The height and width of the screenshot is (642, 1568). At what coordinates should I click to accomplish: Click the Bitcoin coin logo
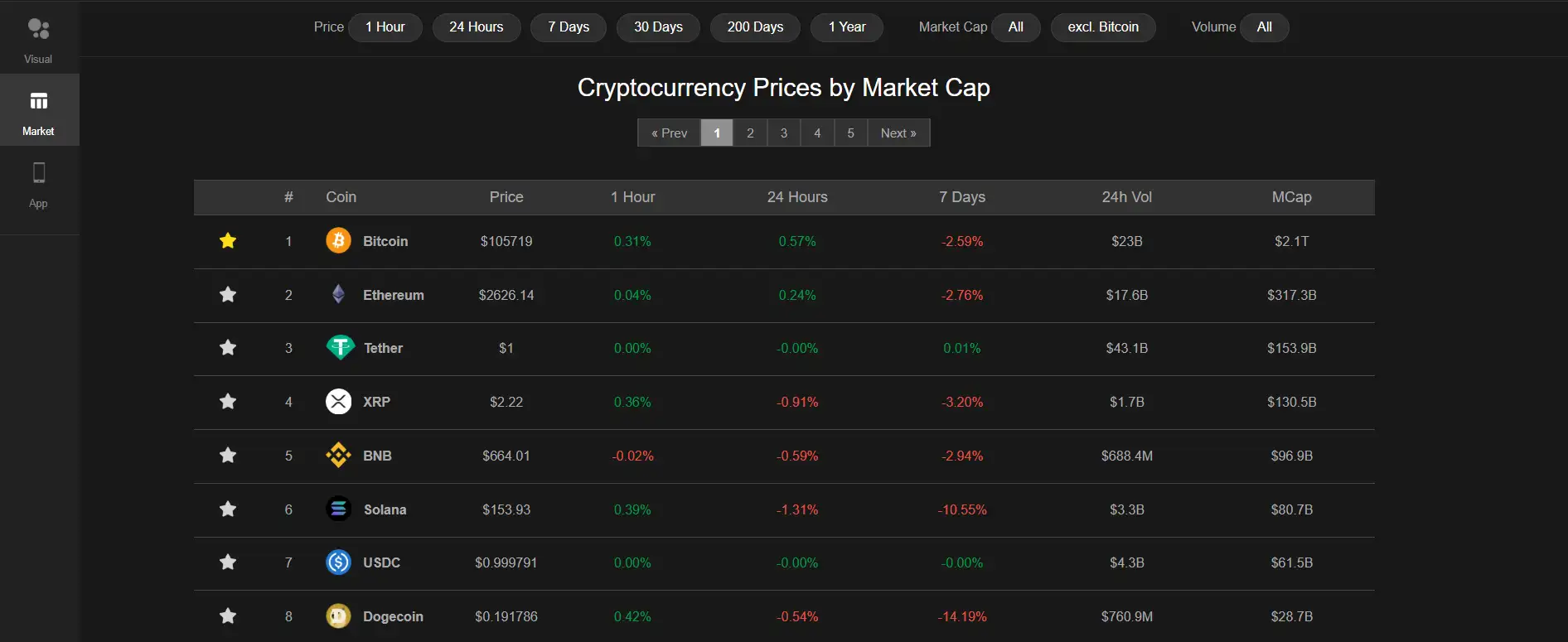click(x=338, y=241)
